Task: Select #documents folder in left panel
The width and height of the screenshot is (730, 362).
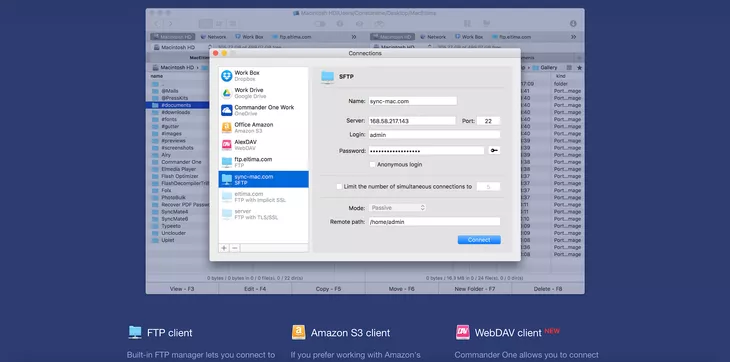Action: click(x=177, y=105)
